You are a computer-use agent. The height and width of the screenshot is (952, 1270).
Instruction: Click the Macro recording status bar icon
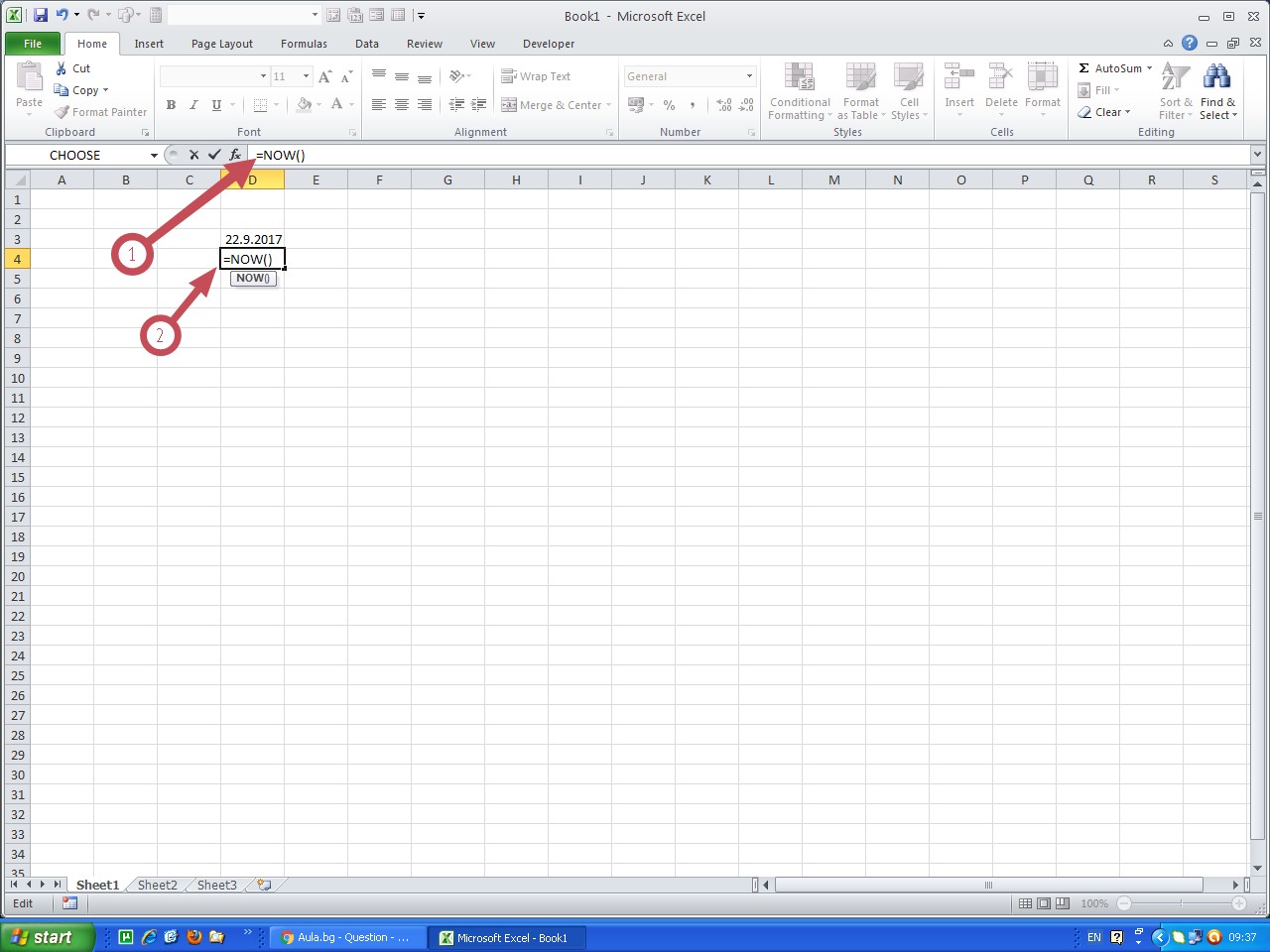pyautogui.click(x=69, y=903)
